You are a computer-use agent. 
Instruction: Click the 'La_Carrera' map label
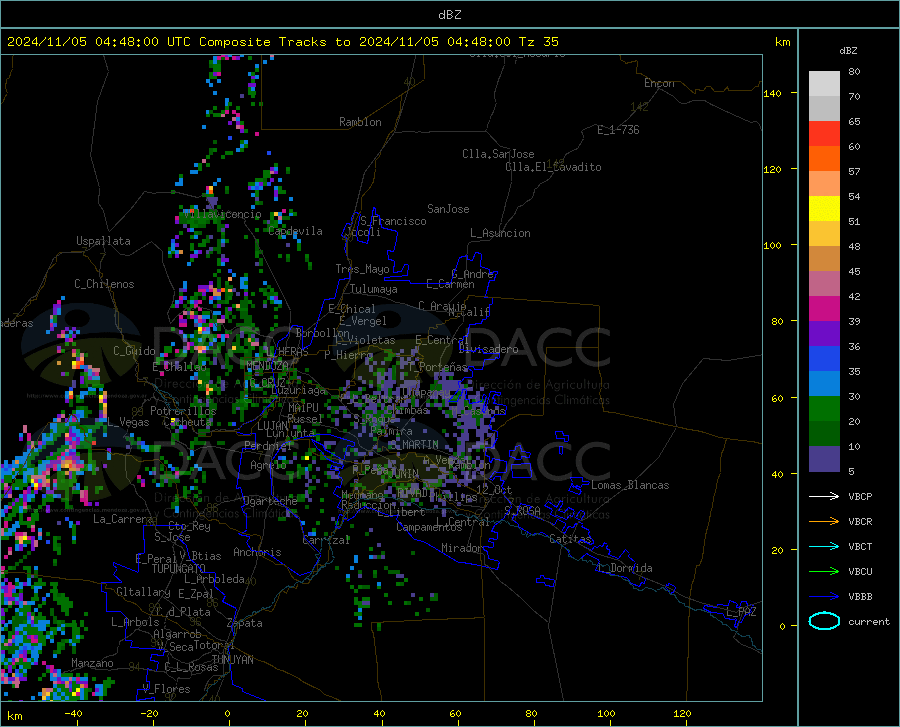pos(123,519)
